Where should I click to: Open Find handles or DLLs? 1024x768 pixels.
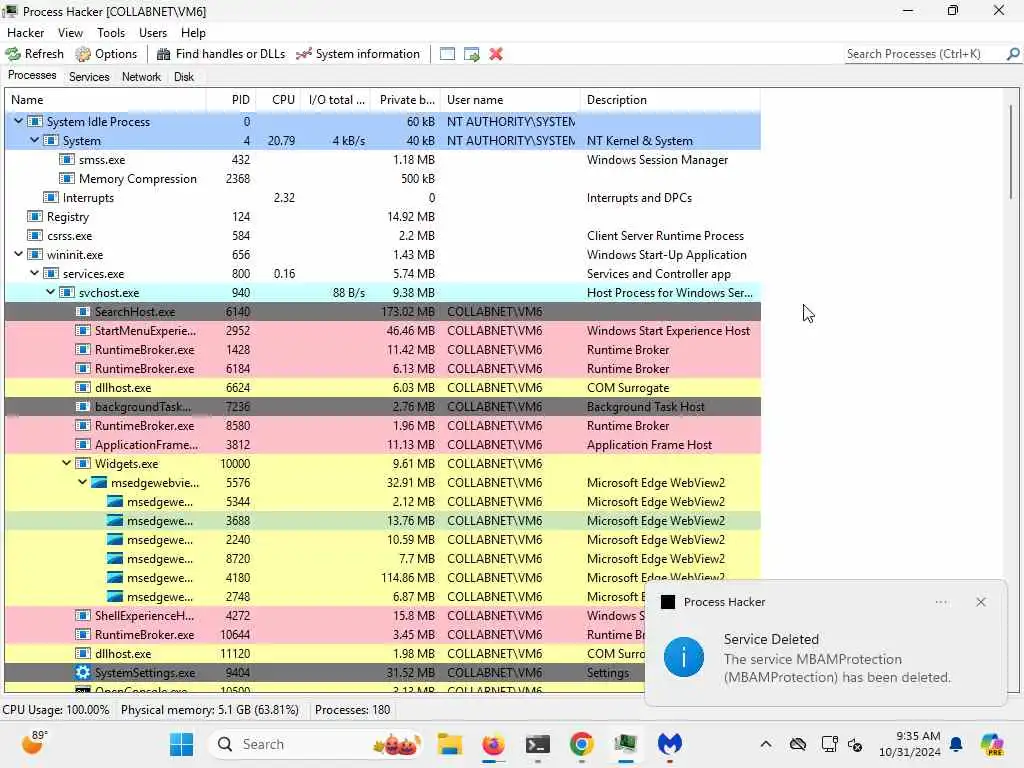click(221, 54)
